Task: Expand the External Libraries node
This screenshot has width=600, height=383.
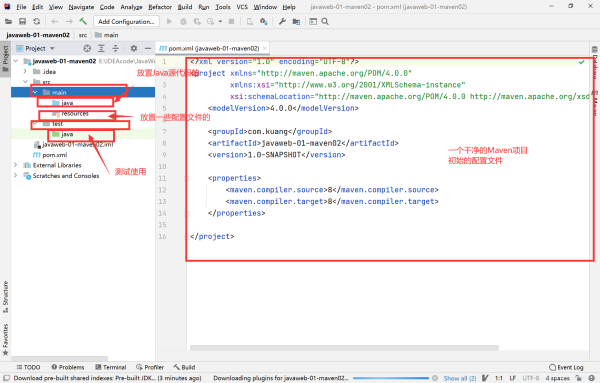Action: click(x=15, y=165)
